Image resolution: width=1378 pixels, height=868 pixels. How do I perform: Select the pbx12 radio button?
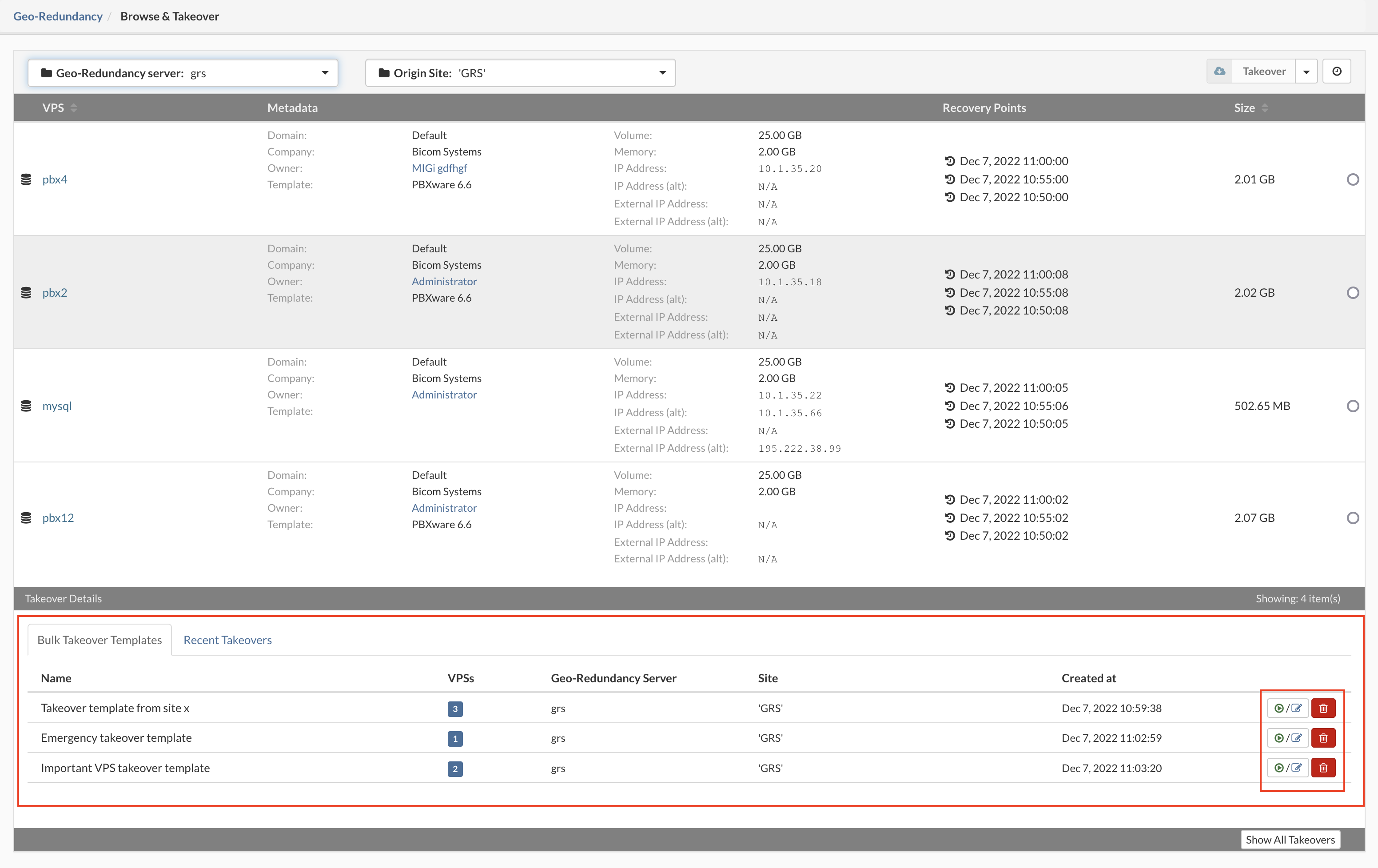[x=1352, y=518]
